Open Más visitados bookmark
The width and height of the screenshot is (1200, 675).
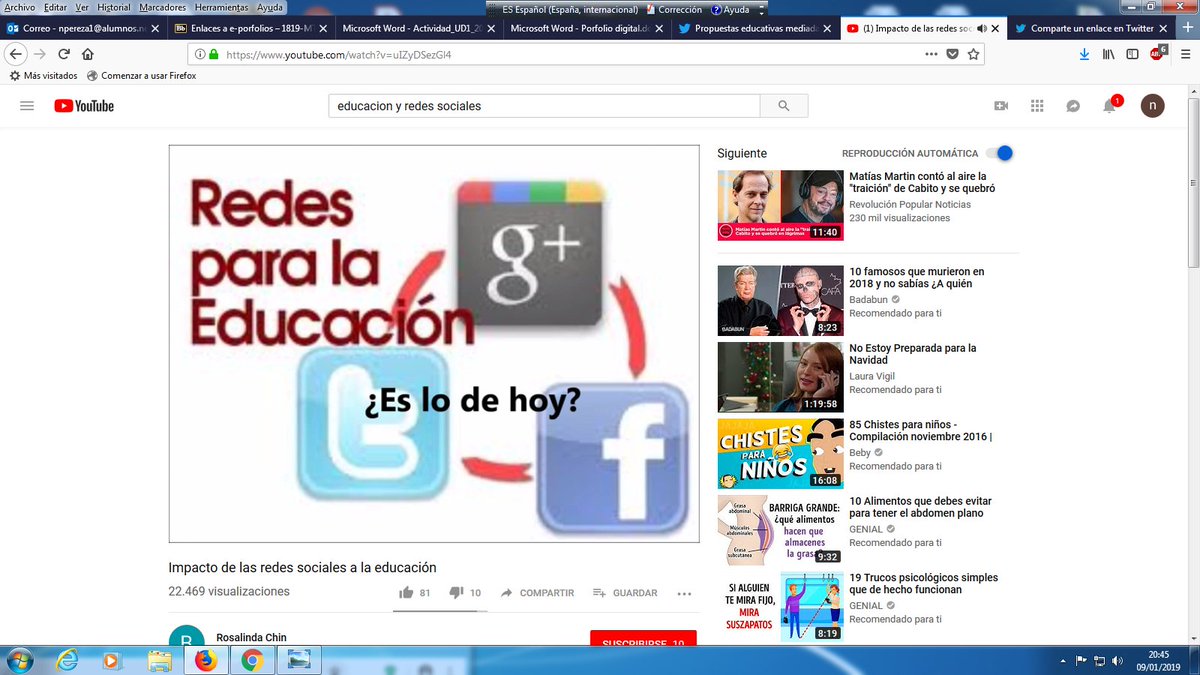pyautogui.click(x=43, y=75)
